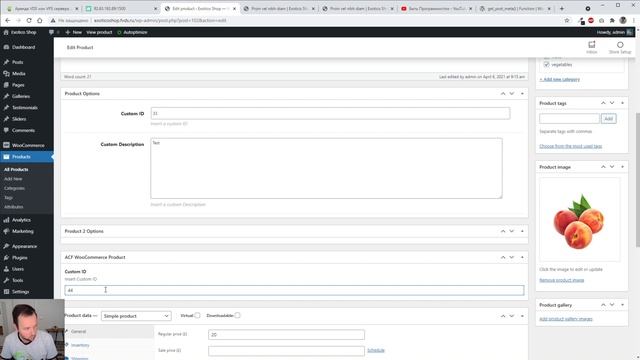Click the Schedule sale price link
This screenshot has width=640, height=360.
click(376, 350)
